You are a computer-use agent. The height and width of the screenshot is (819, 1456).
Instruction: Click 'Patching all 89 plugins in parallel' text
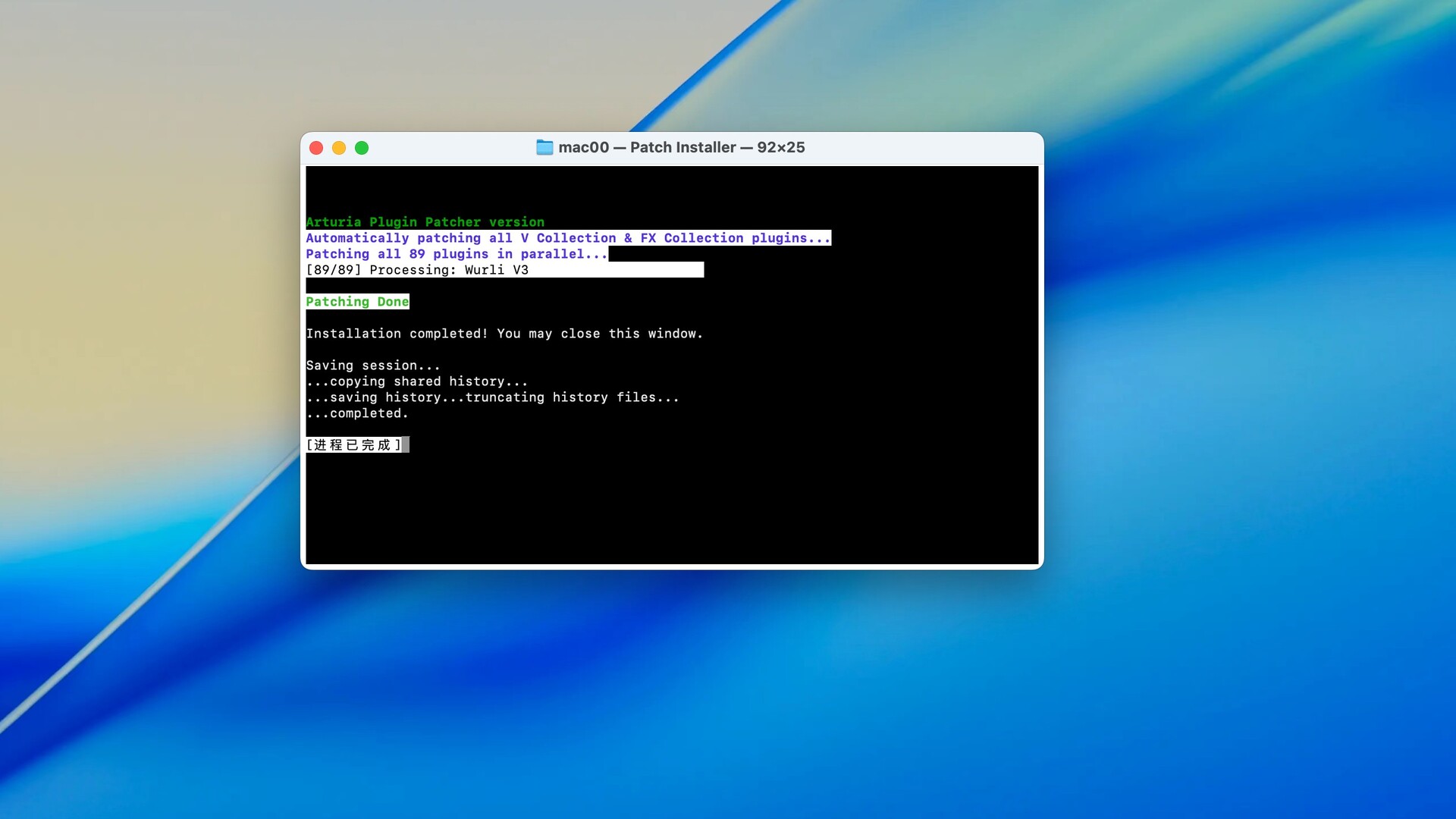click(456, 254)
